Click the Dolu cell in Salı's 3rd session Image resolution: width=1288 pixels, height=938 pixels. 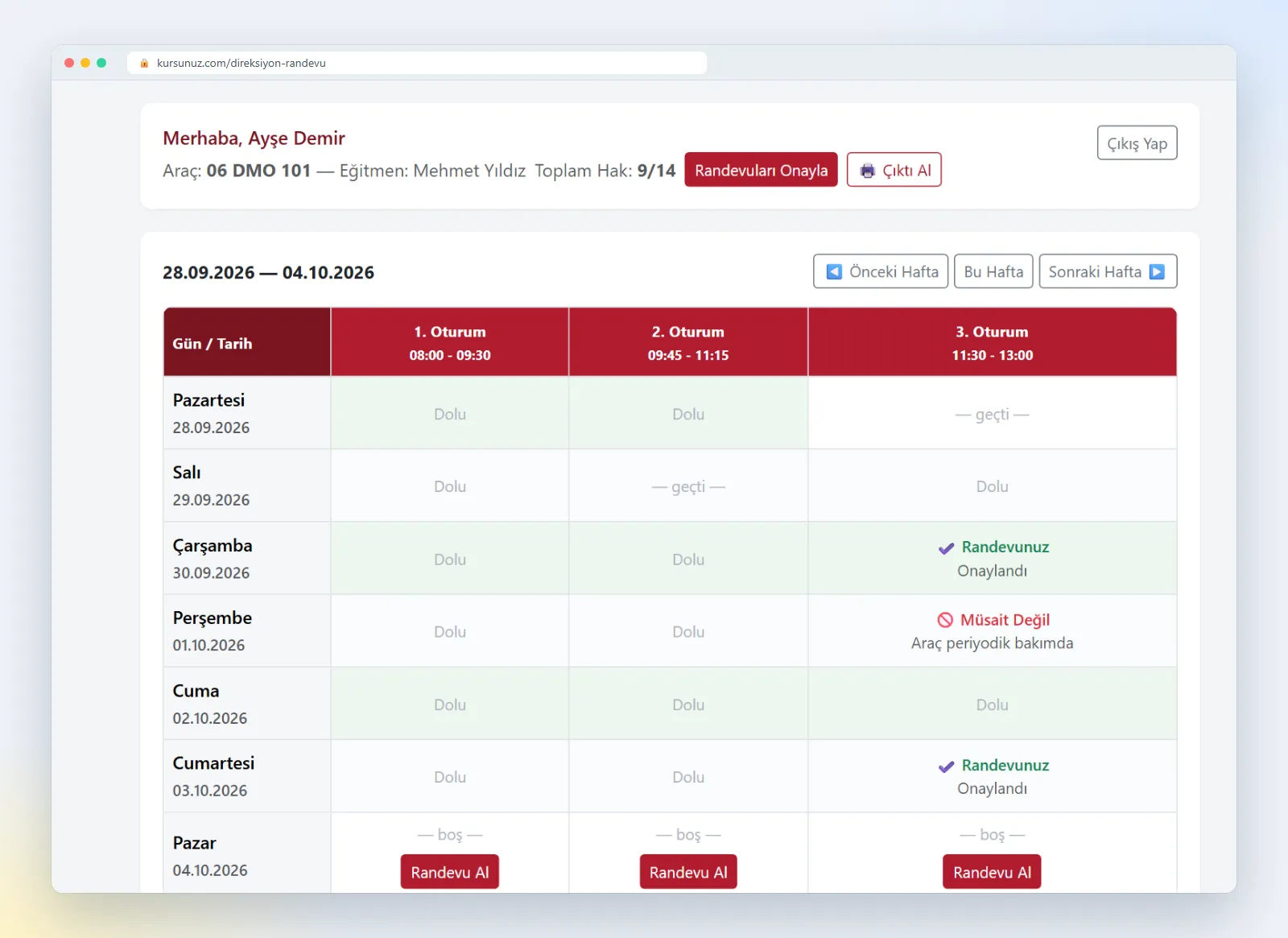point(993,486)
